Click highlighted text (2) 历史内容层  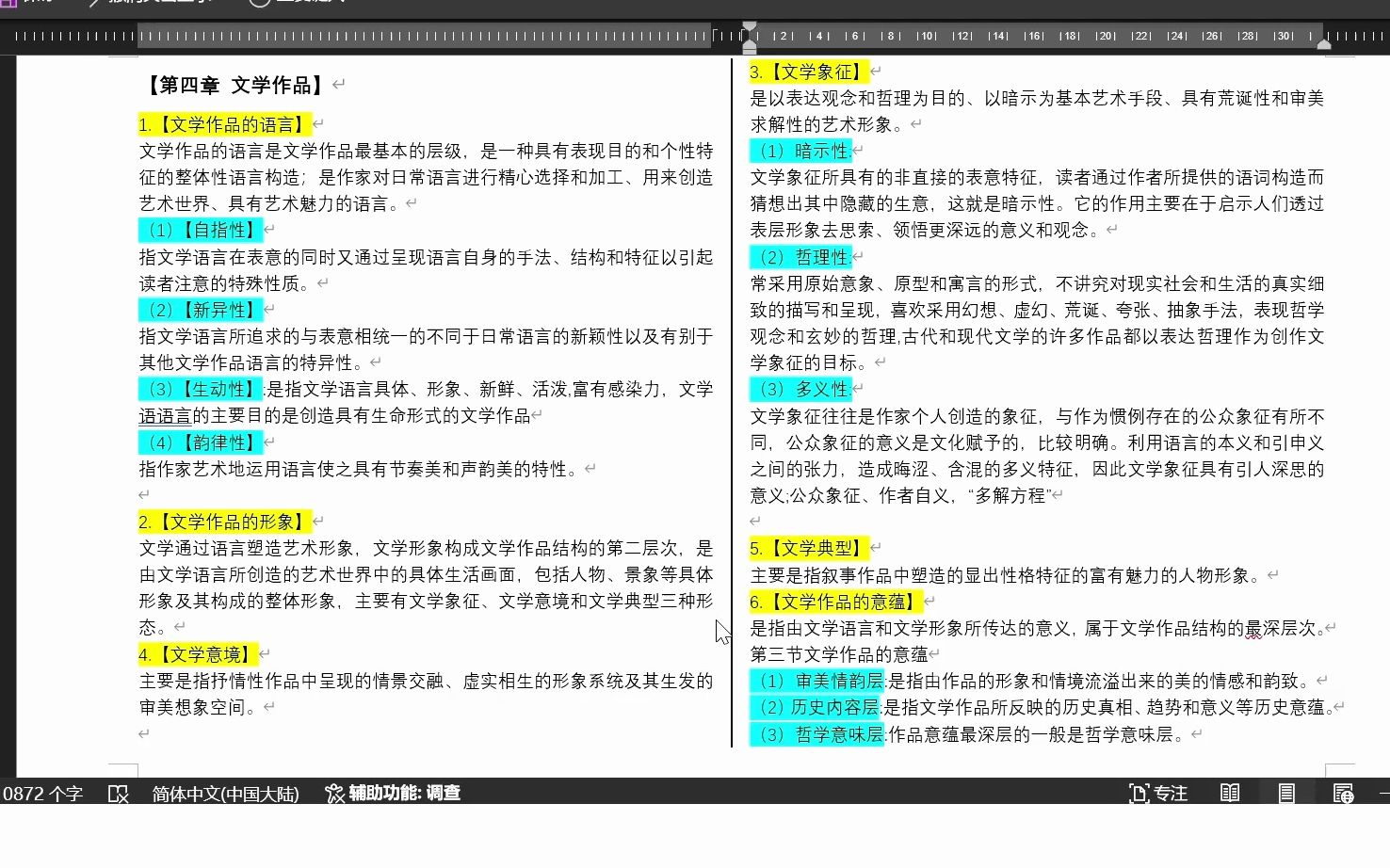point(816,707)
